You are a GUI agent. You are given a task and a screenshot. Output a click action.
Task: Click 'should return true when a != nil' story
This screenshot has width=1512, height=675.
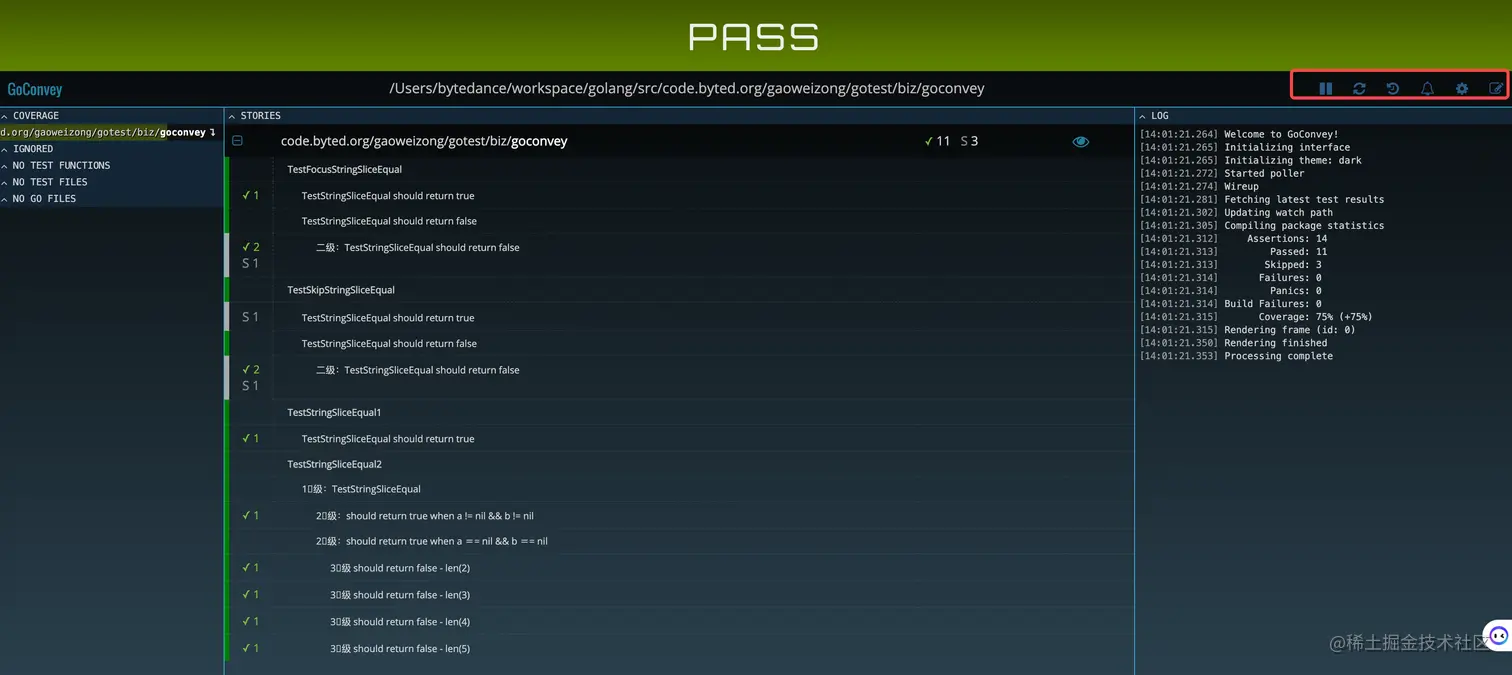pyautogui.click(x=425, y=516)
